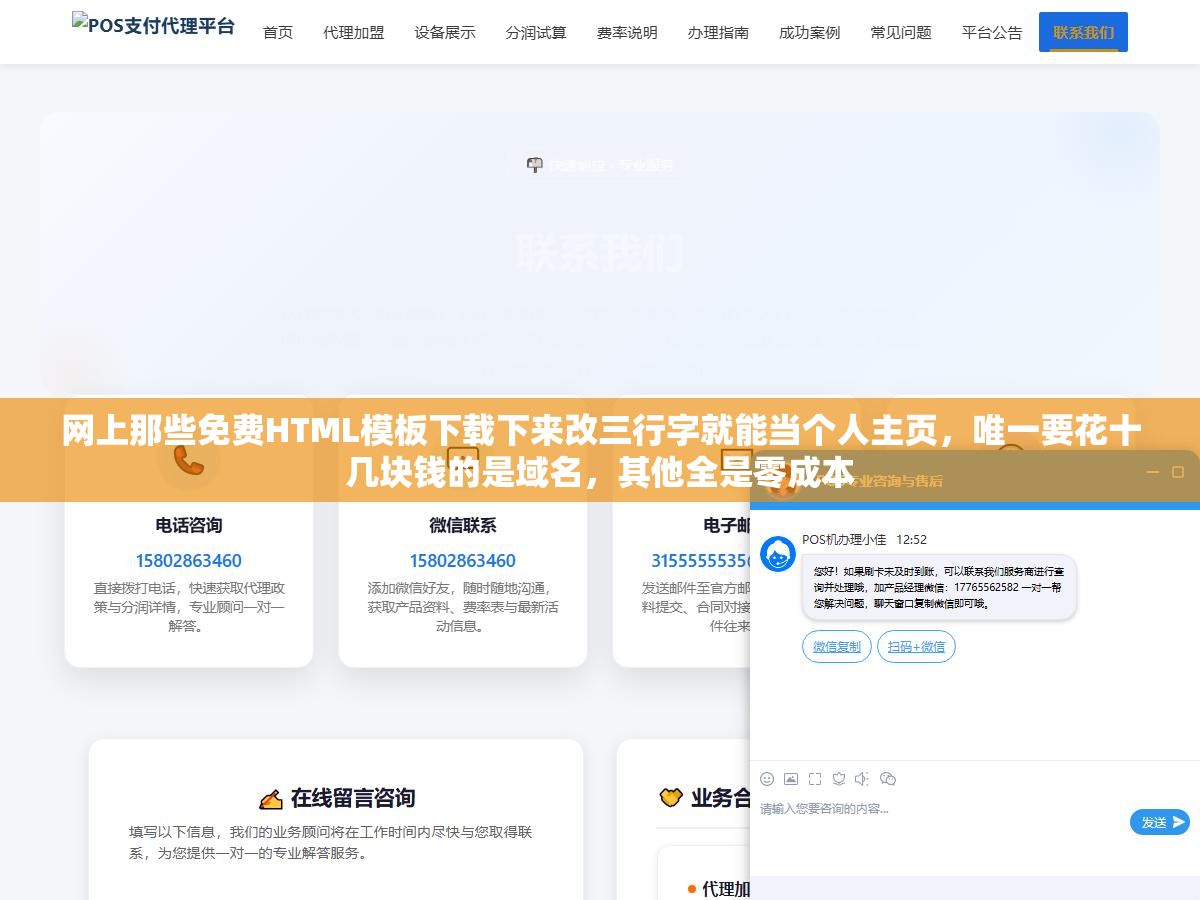Click 电话咨询 description starting 直接拨打电话
Screen dimensions: 1200x900
pyautogui.click(x=189, y=607)
